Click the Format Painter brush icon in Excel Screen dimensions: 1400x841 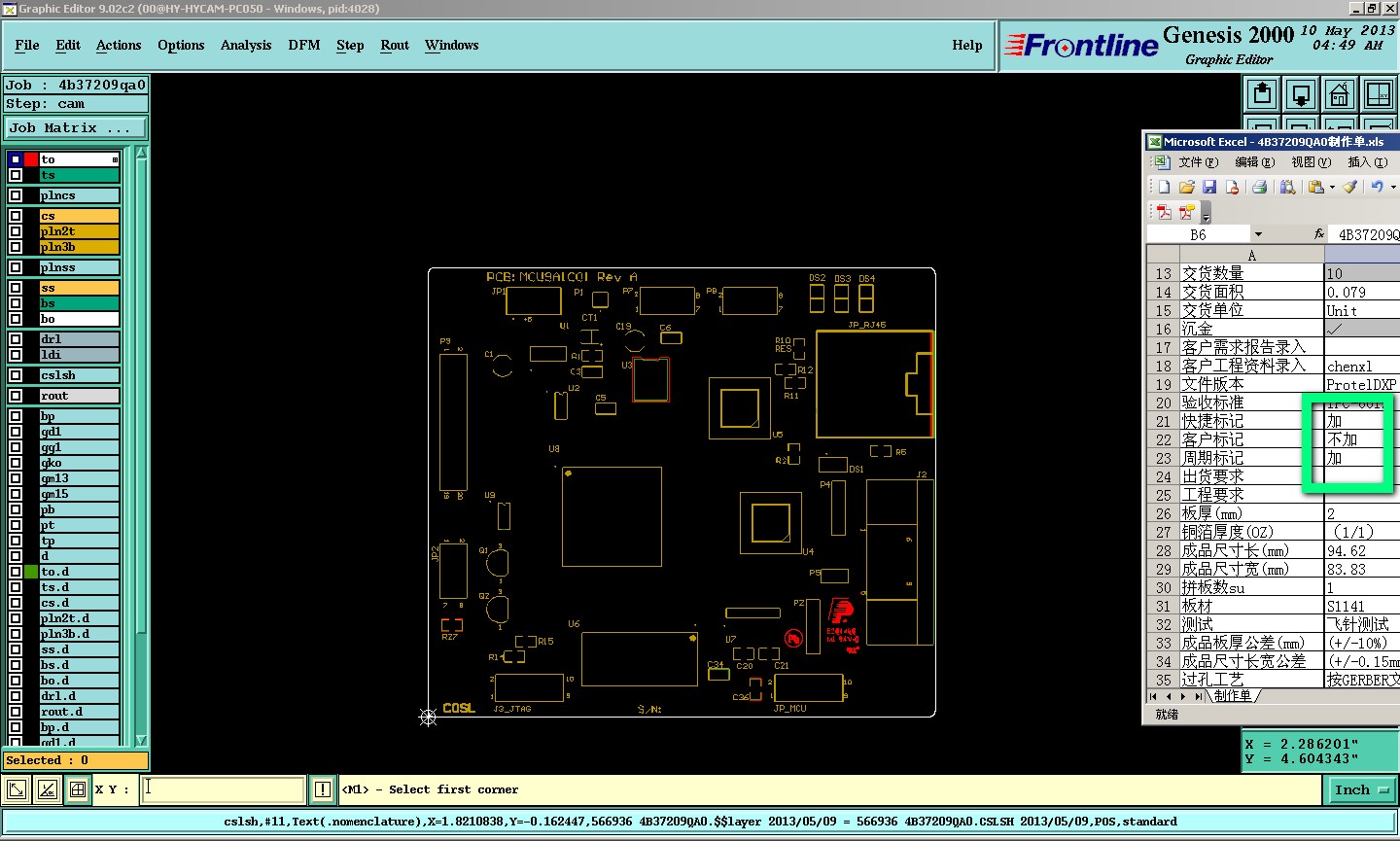[1349, 187]
